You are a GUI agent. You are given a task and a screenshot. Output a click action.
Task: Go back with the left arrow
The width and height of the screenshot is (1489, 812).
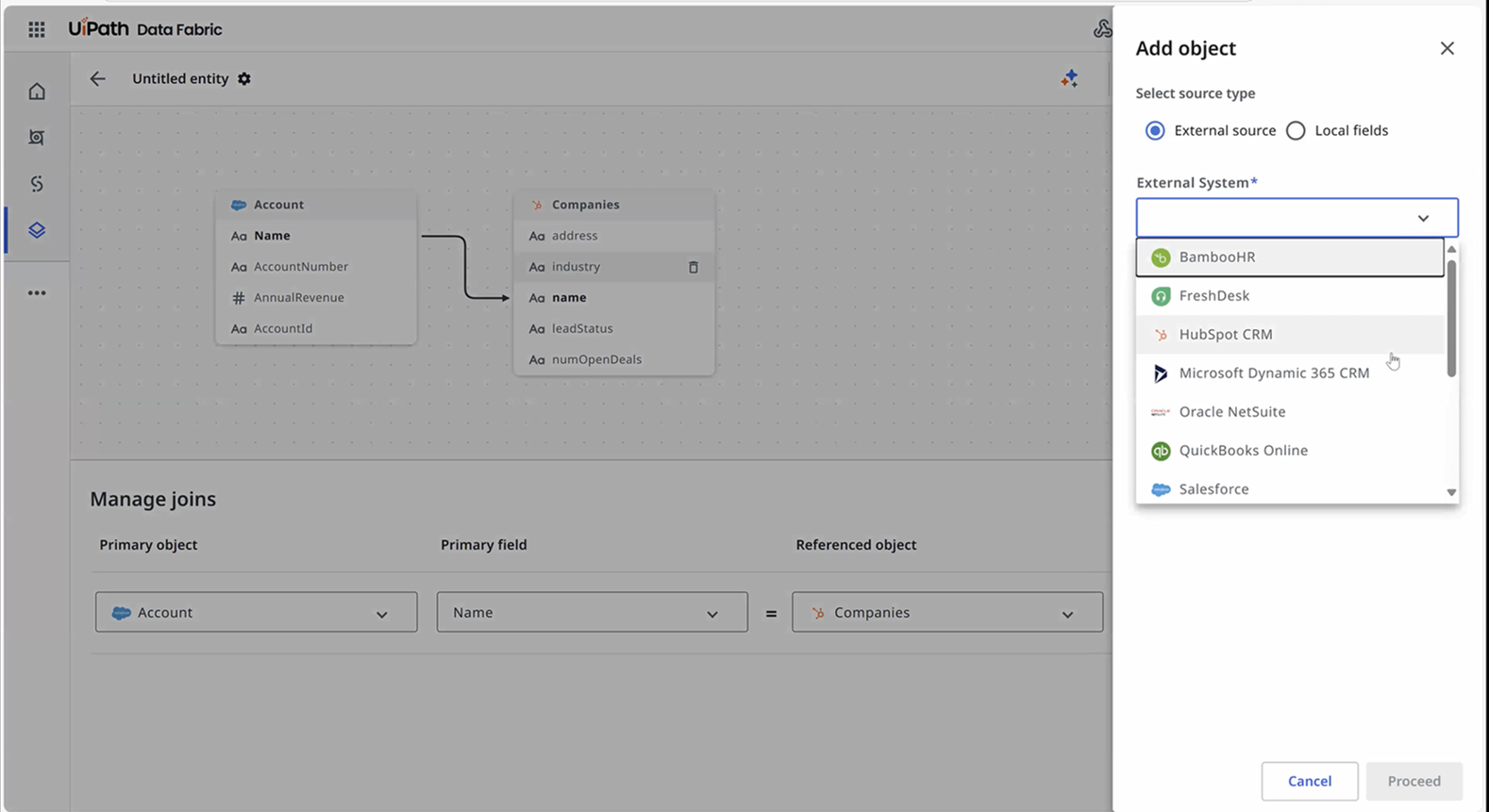tap(97, 78)
